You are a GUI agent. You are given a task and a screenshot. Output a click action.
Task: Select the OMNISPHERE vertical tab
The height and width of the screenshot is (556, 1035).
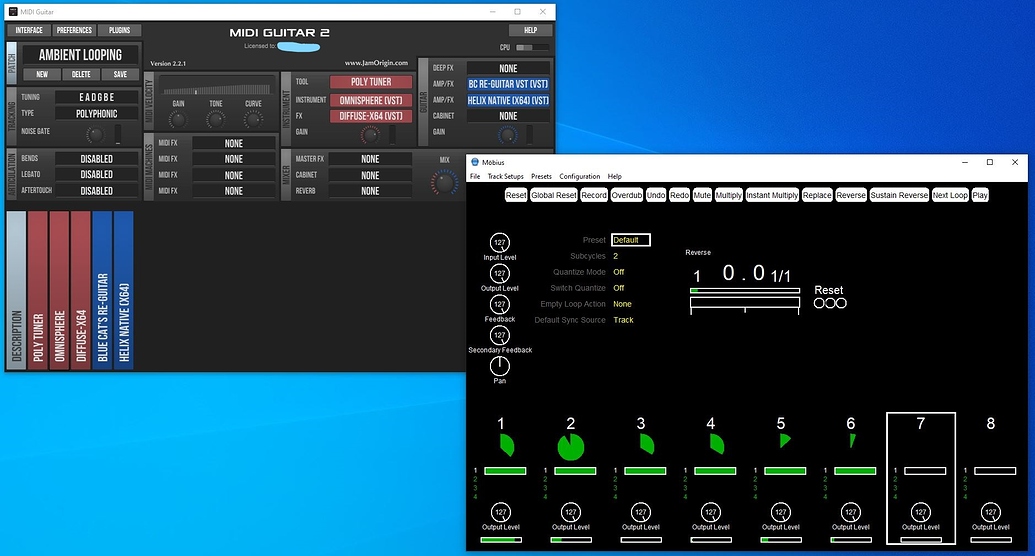tap(59, 291)
